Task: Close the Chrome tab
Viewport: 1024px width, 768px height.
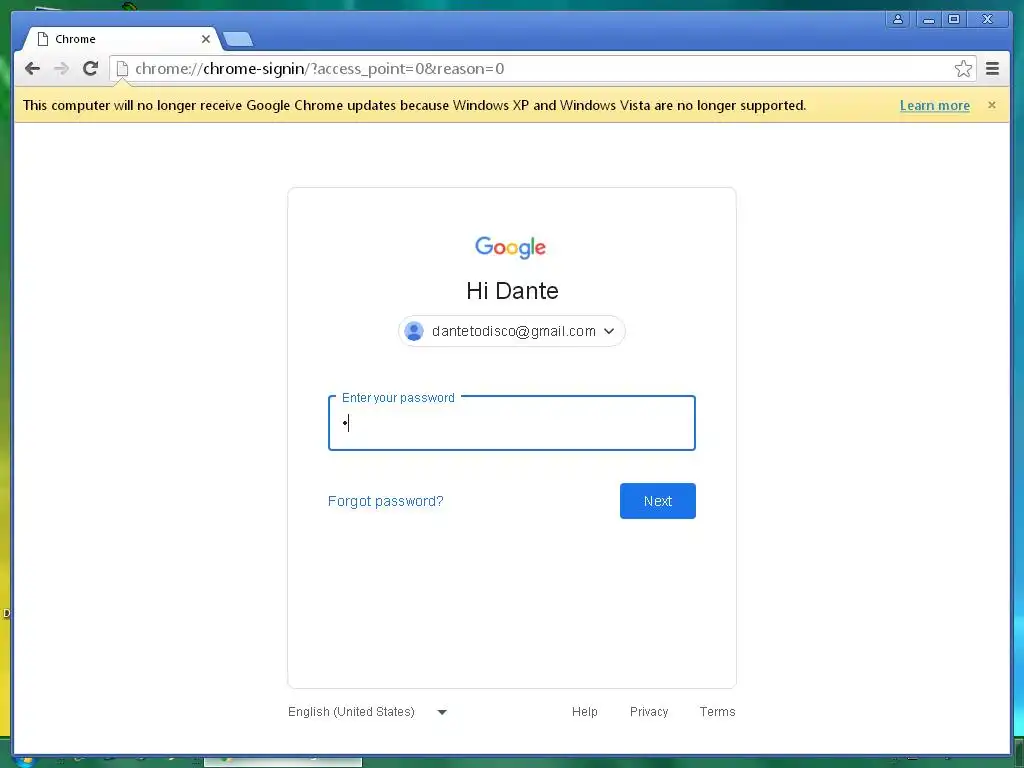Action: (206, 39)
